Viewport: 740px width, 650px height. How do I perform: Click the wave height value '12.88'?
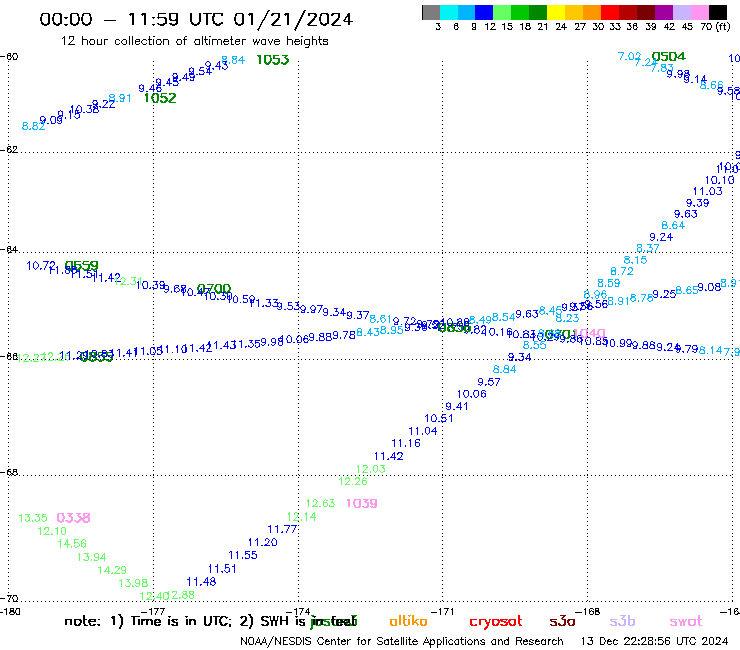(x=182, y=595)
